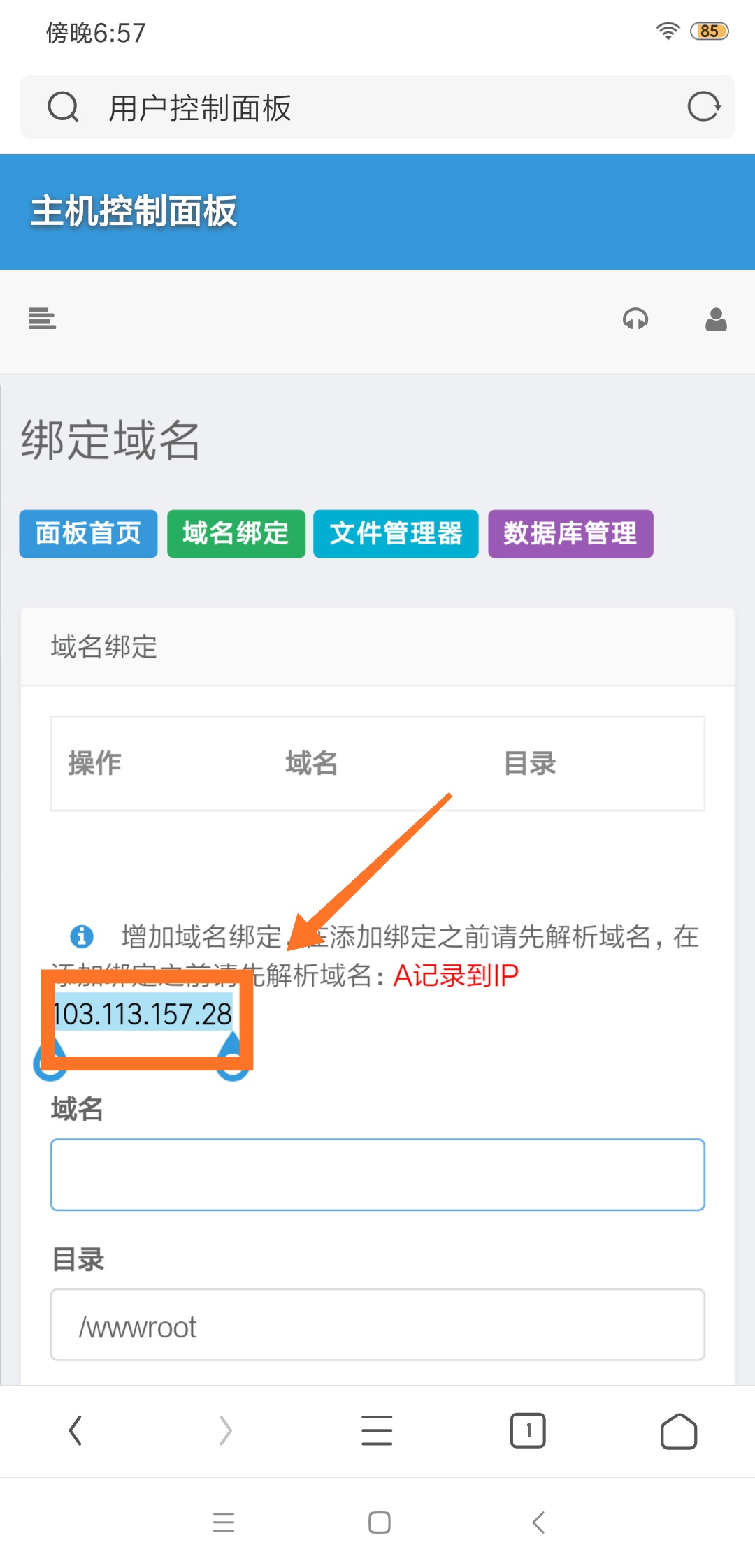Tap the highlighted IP 103.113.157.28
Screen dimensions: 755x1568
click(143, 1014)
